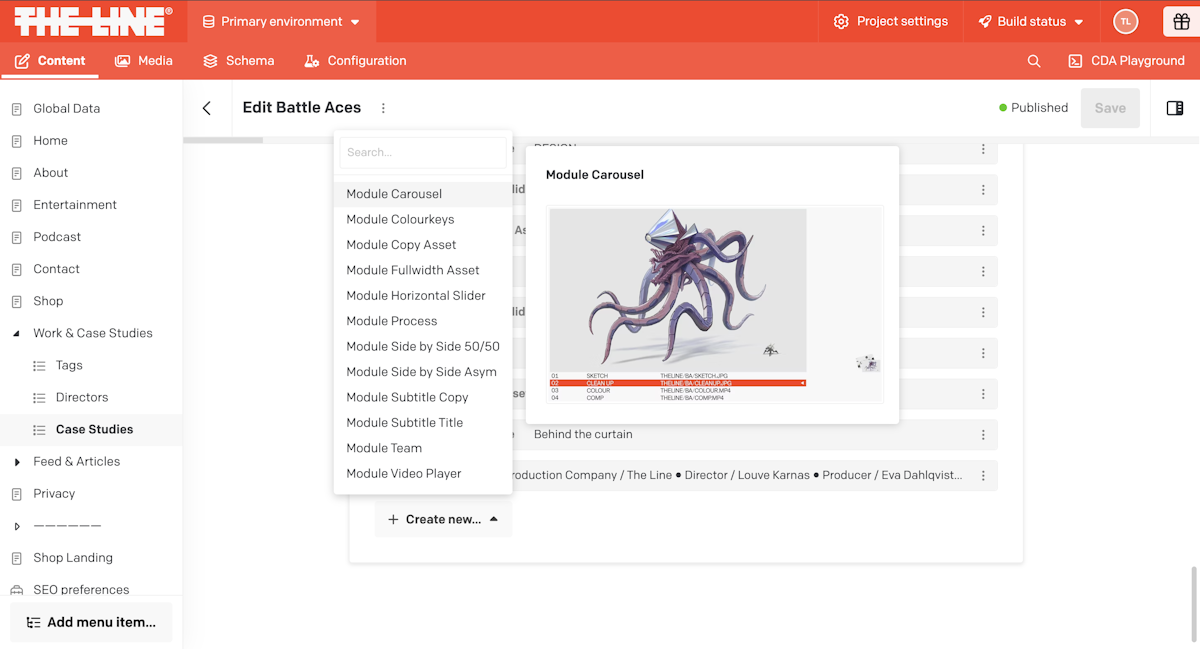The height and width of the screenshot is (649, 1200).
Task: Toggle the right sidebar panel icon
Action: pyautogui.click(x=1175, y=108)
